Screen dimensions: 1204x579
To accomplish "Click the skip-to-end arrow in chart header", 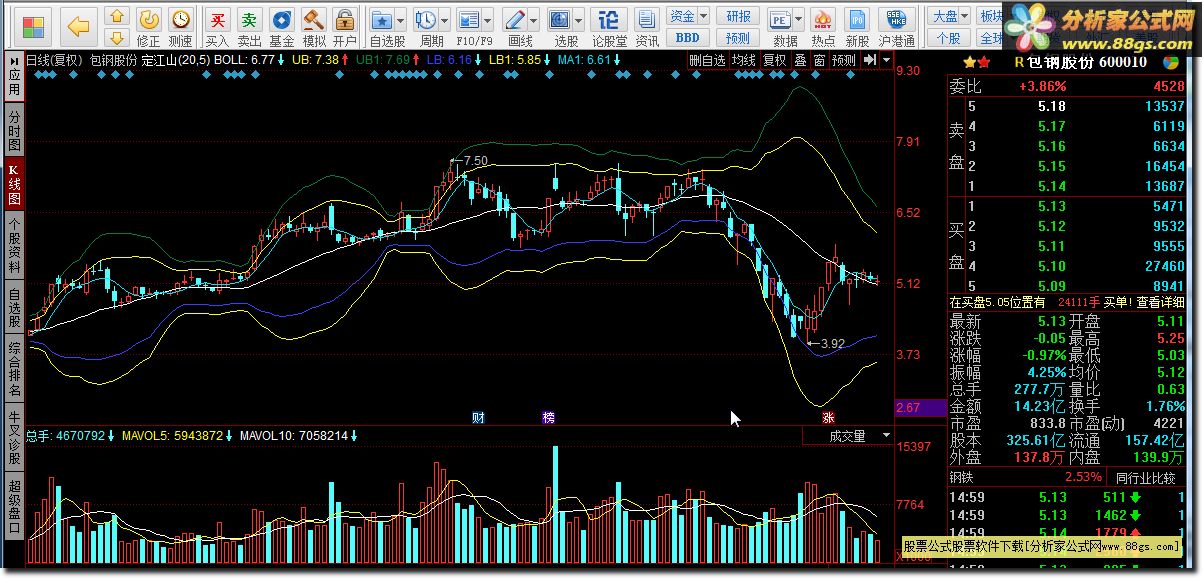I will click(870, 60).
